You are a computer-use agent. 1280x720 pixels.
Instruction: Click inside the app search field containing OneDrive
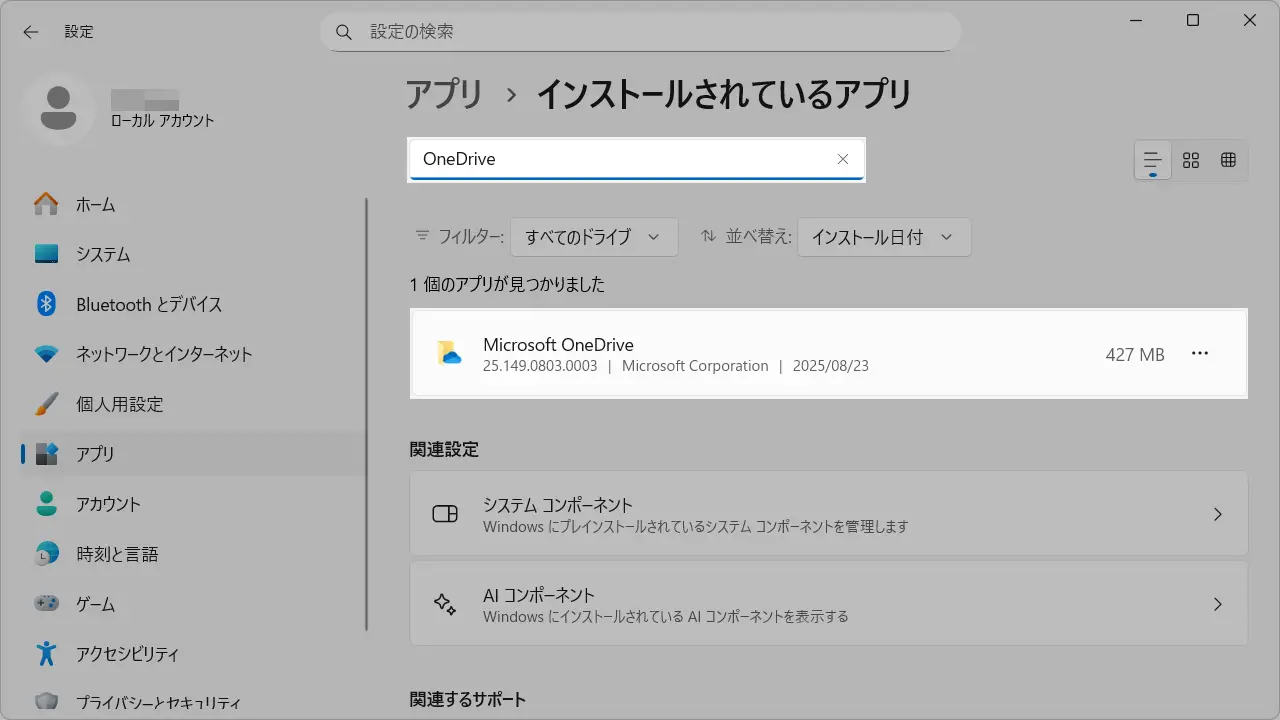tap(636, 159)
